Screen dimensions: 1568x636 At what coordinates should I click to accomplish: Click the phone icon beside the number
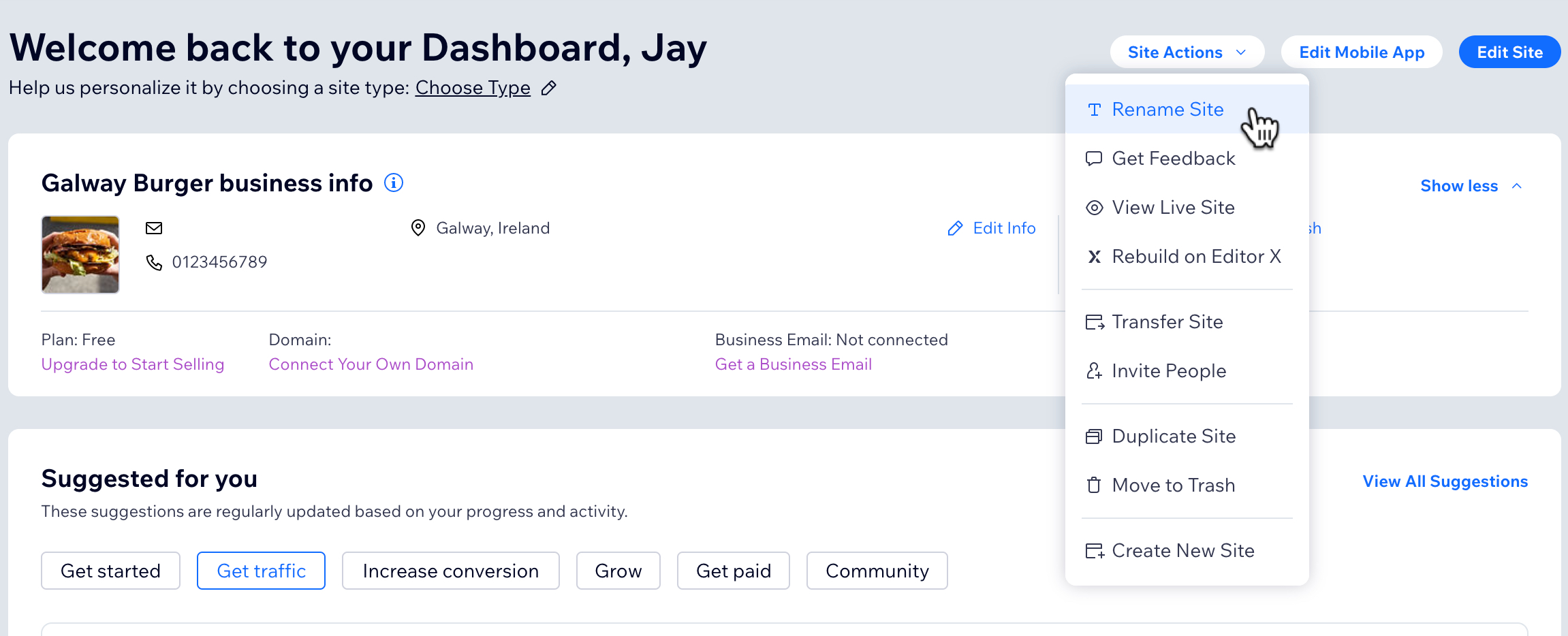(154, 262)
